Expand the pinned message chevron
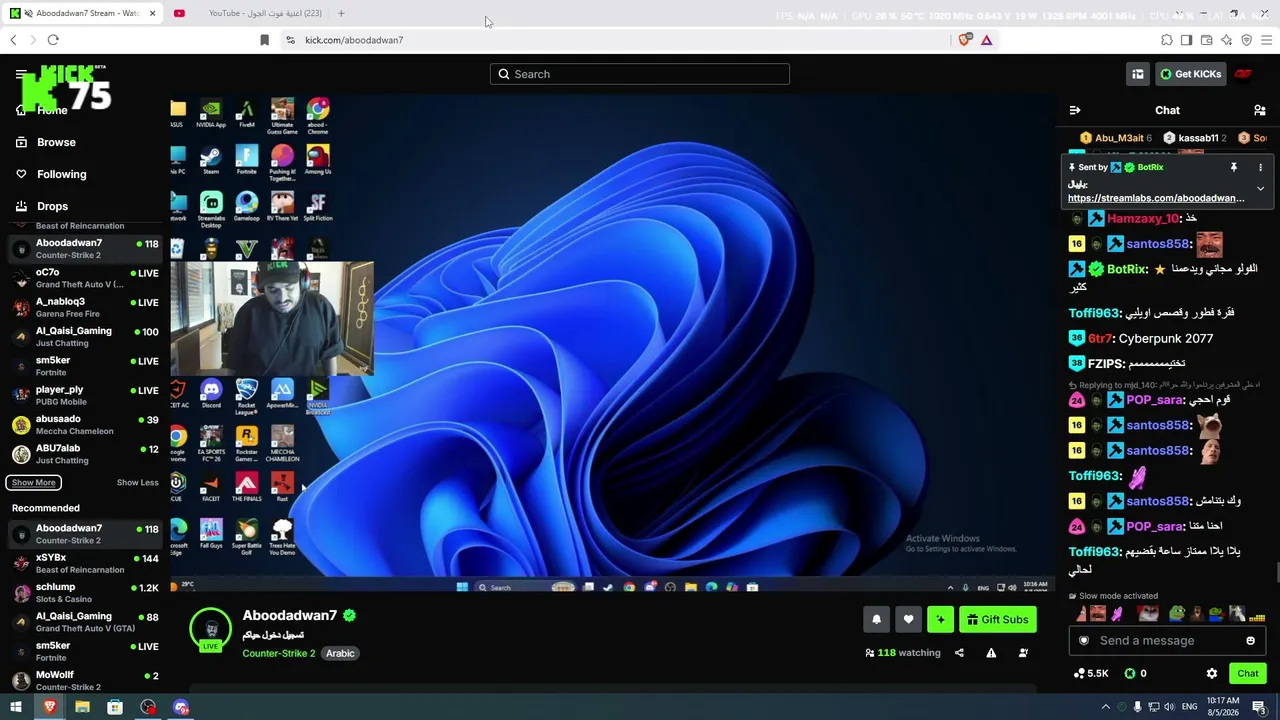The height and width of the screenshot is (720, 1280). 1260,188
